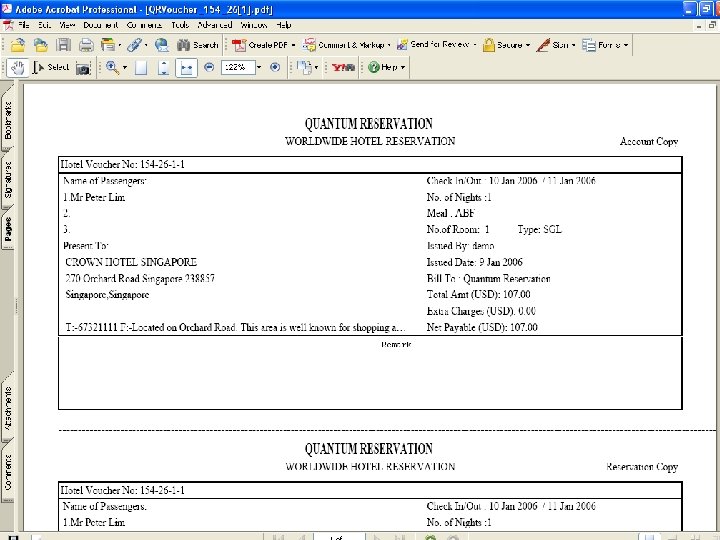The height and width of the screenshot is (540, 720).
Task: Open the File menu
Action: tap(23, 25)
